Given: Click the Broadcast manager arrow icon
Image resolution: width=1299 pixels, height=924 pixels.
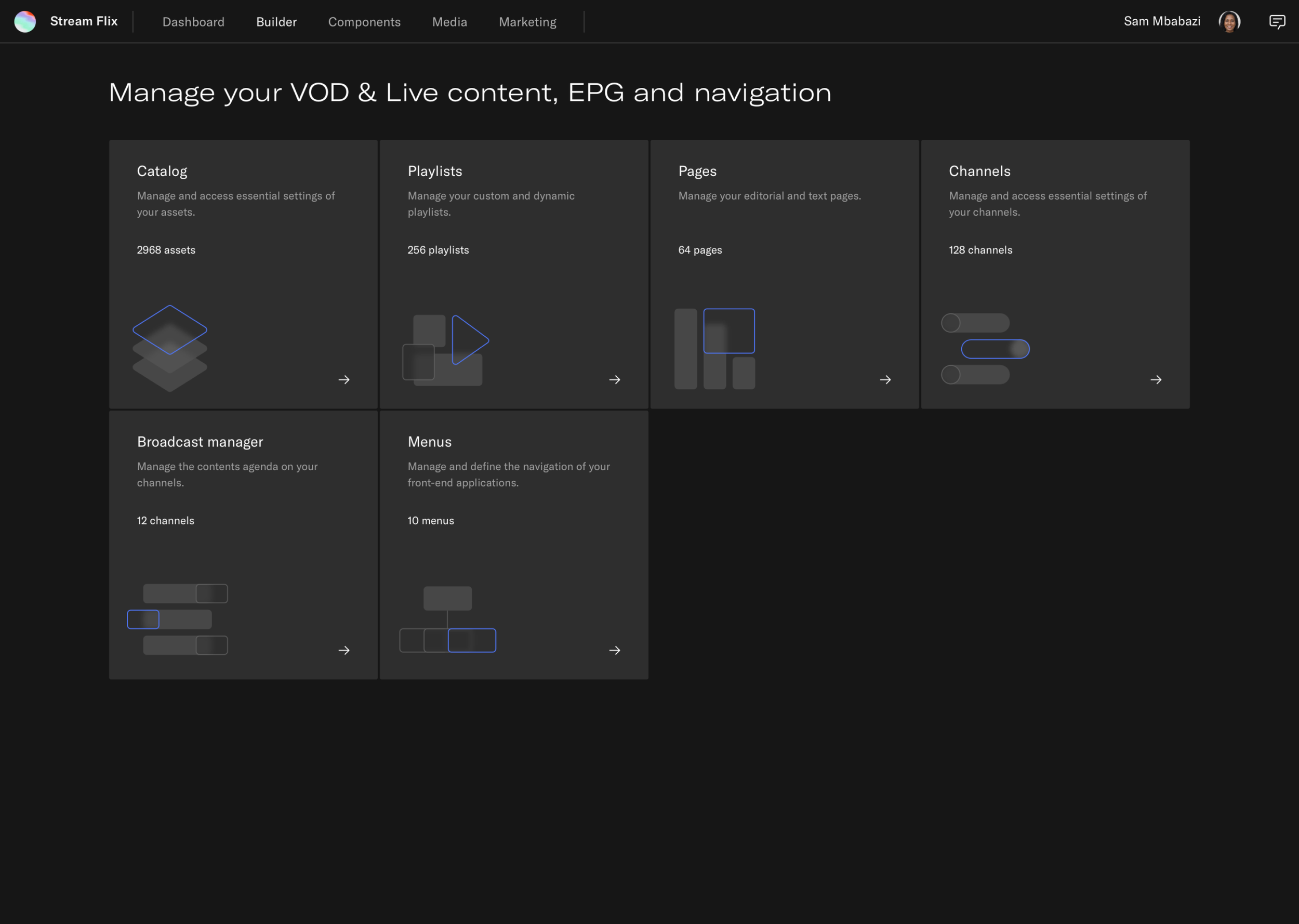Looking at the screenshot, I should pos(344,650).
